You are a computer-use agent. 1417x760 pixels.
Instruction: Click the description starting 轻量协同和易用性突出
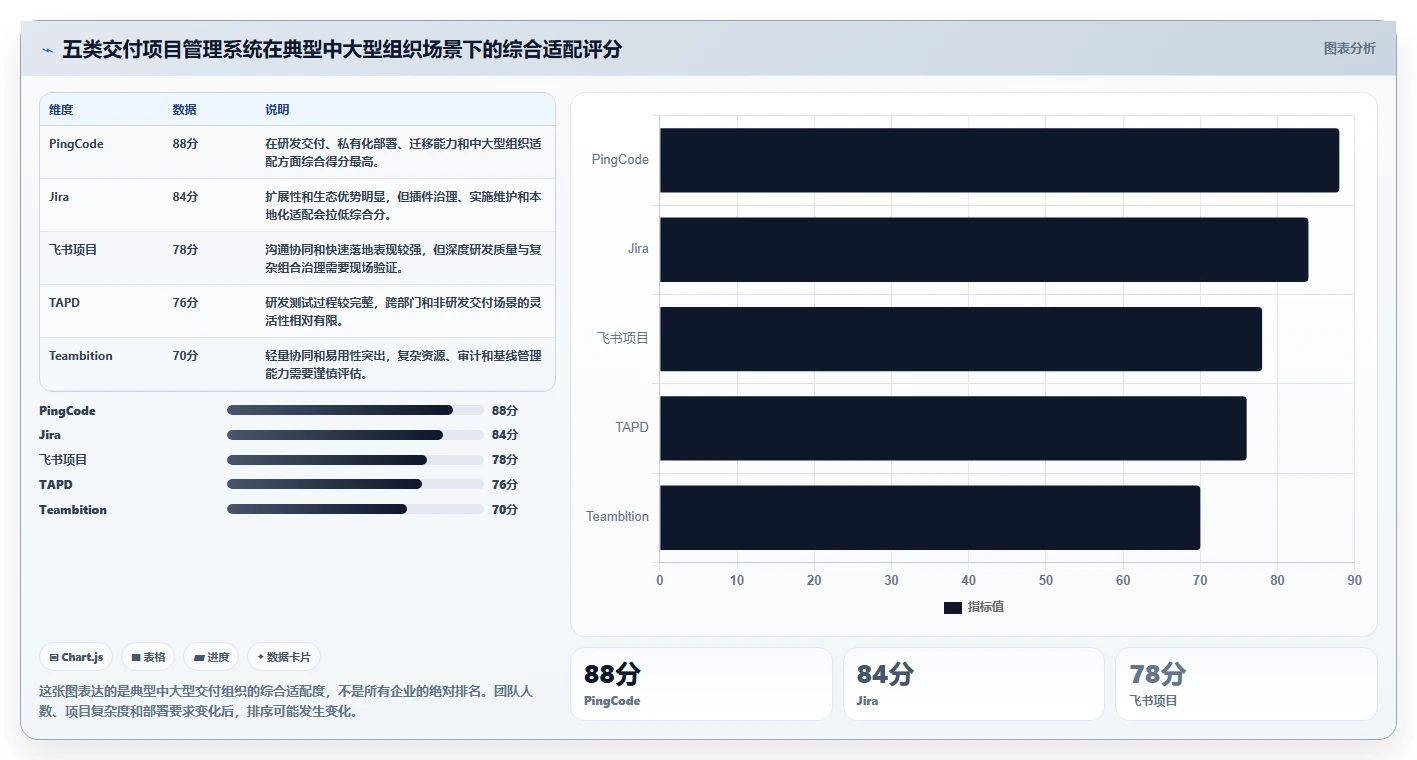(x=403, y=364)
